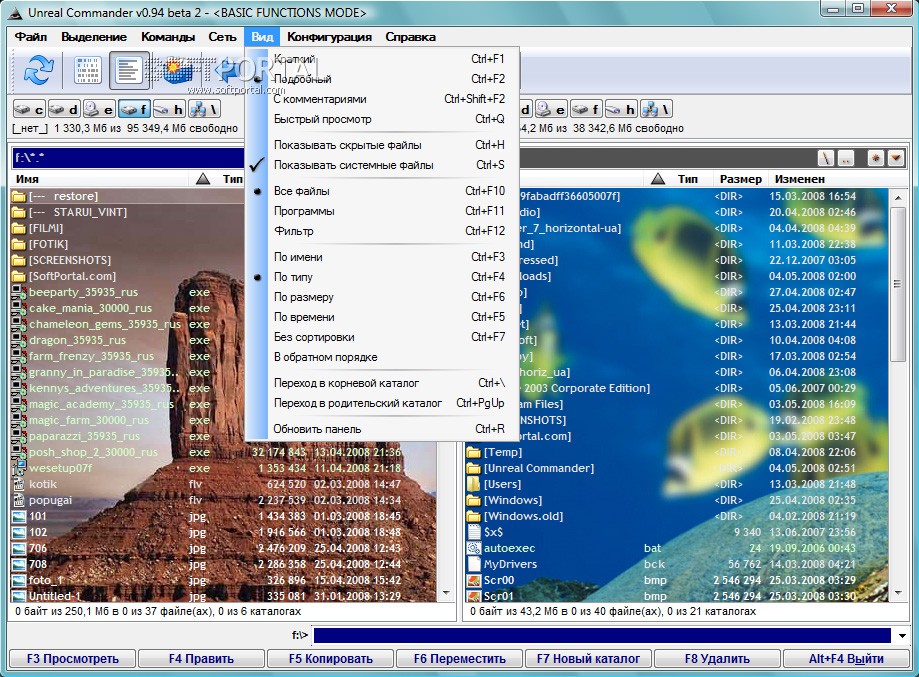The height and width of the screenshot is (677, 919).
Task: Sort files По имени
Action: [382, 257]
